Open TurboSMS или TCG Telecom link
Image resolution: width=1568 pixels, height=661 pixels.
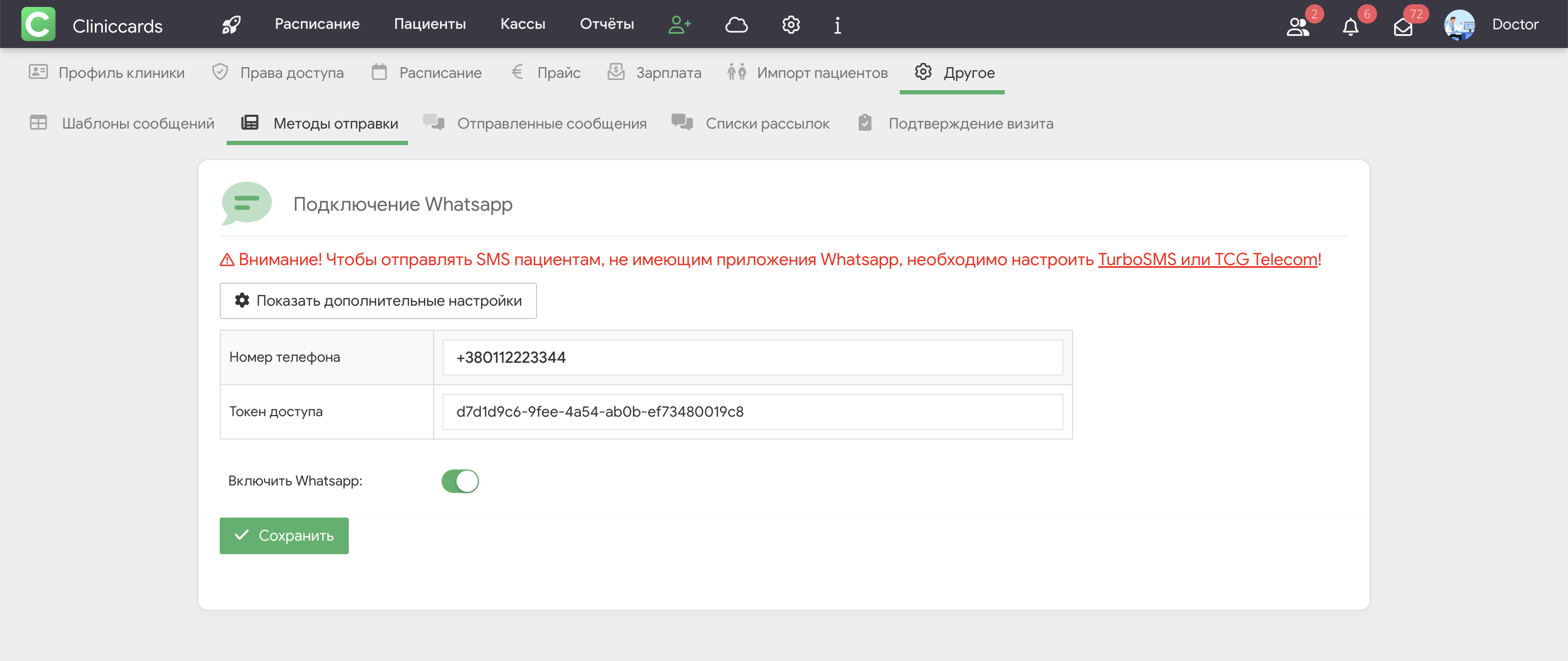coord(1207,259)
